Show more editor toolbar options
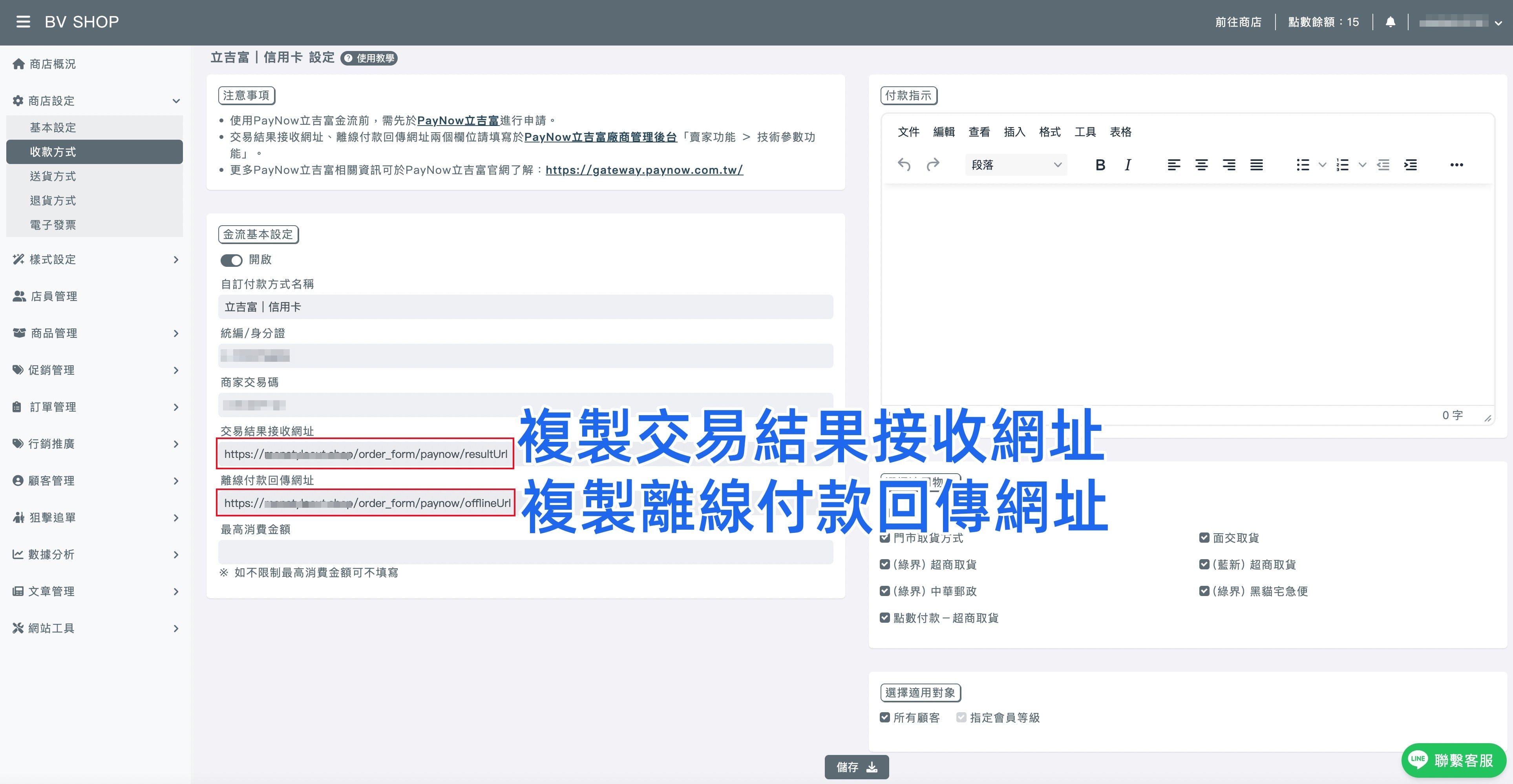 coord(1456,165)
